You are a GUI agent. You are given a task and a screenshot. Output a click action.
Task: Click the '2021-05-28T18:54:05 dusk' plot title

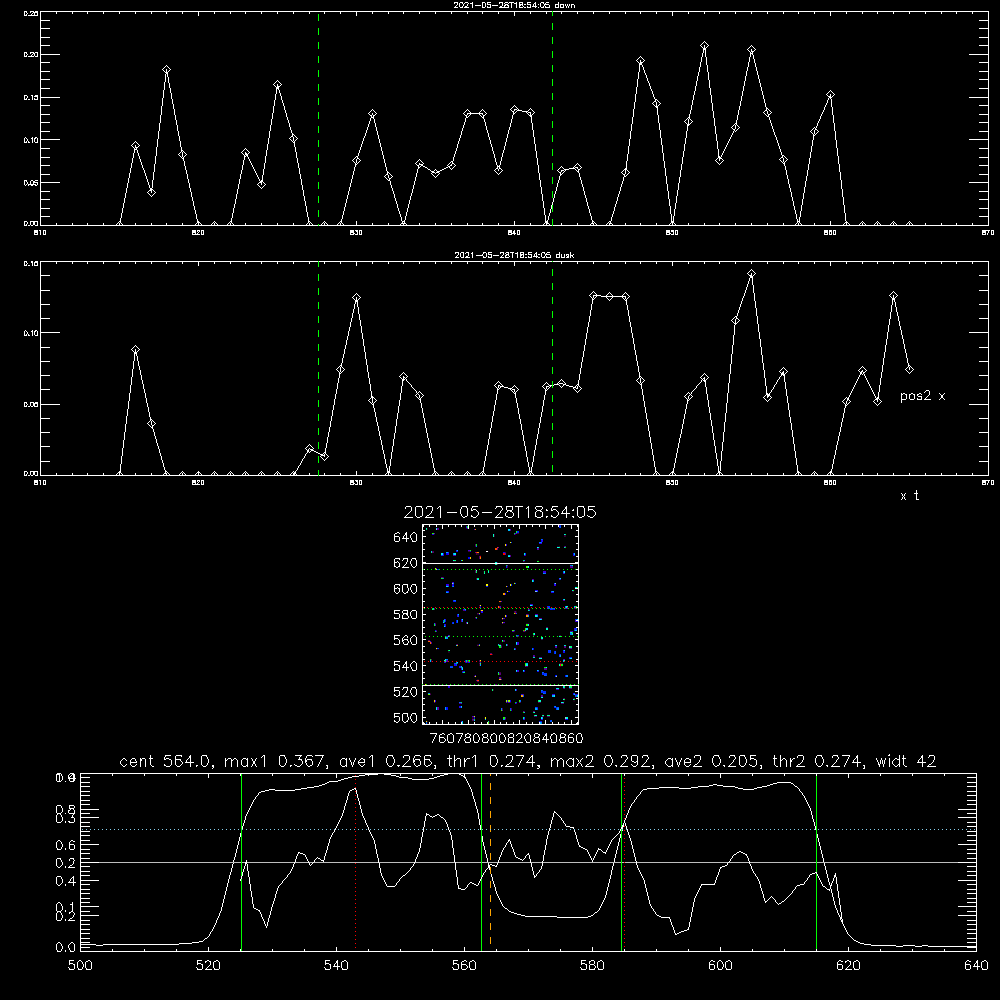514,255
